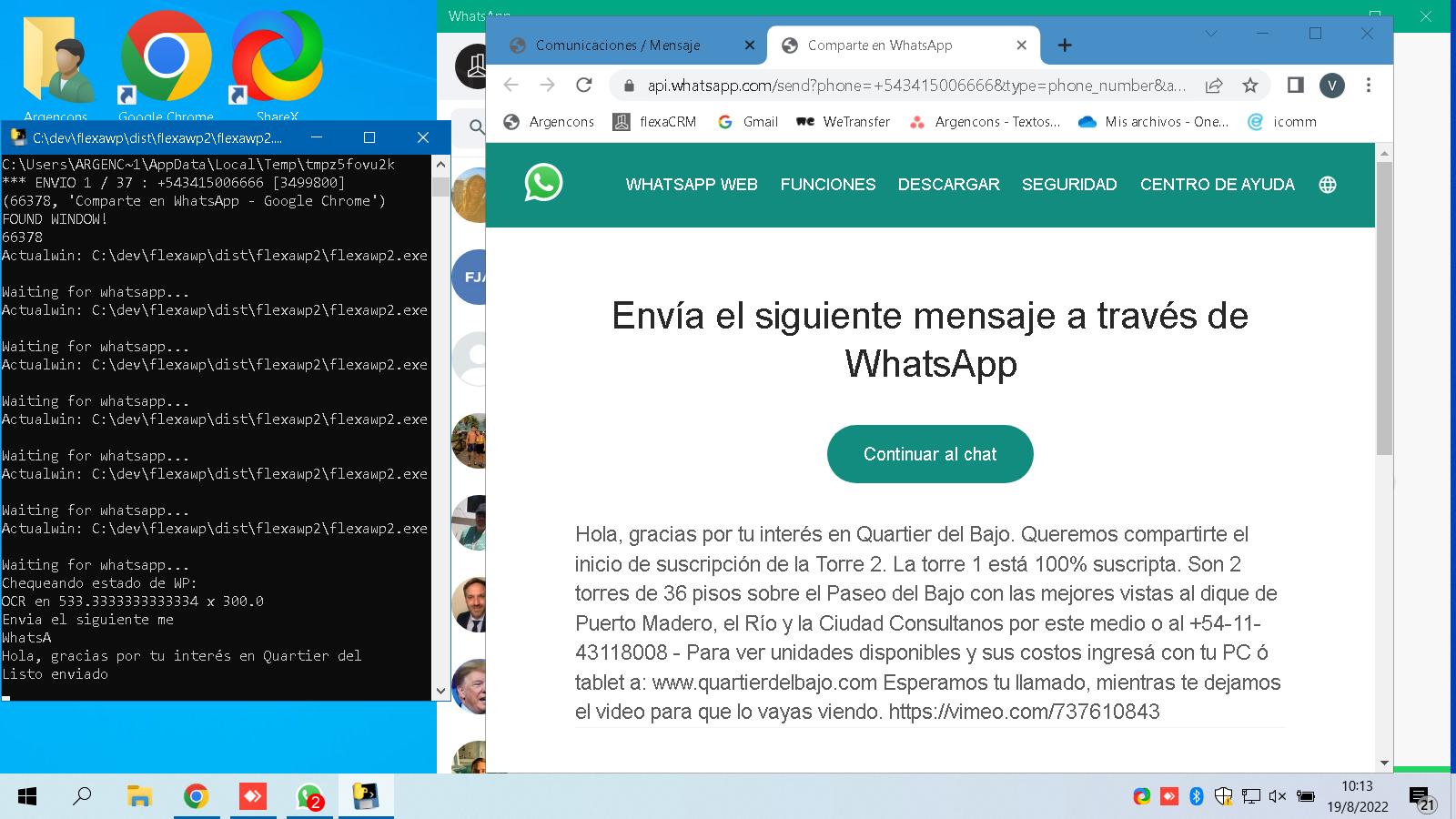Select the FJ avatar chat in WhatsApp window
Viewport: 1456px width, 819px height.
(x=470, y=277)
